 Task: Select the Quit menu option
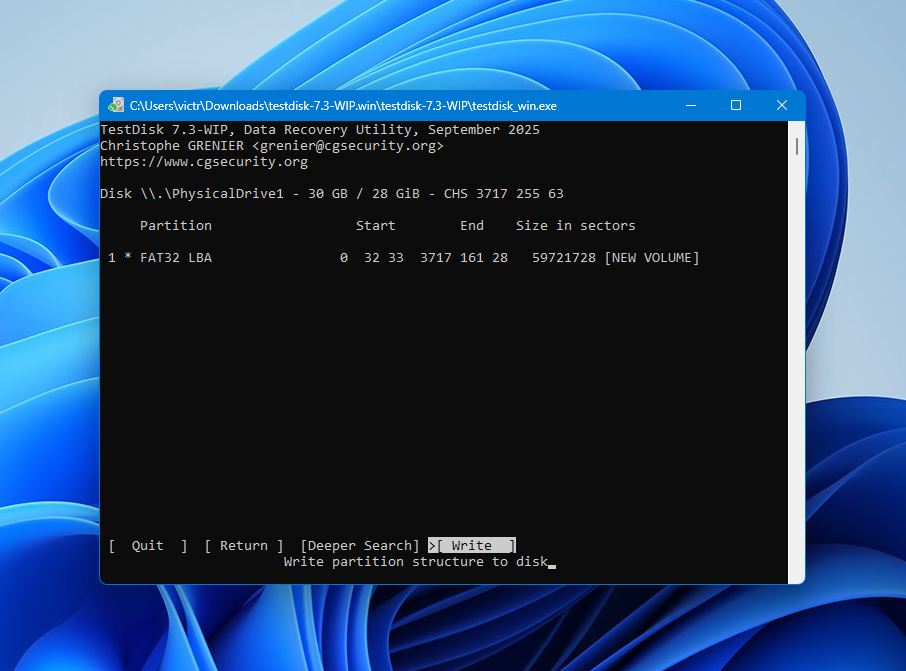tap(148, 546)
